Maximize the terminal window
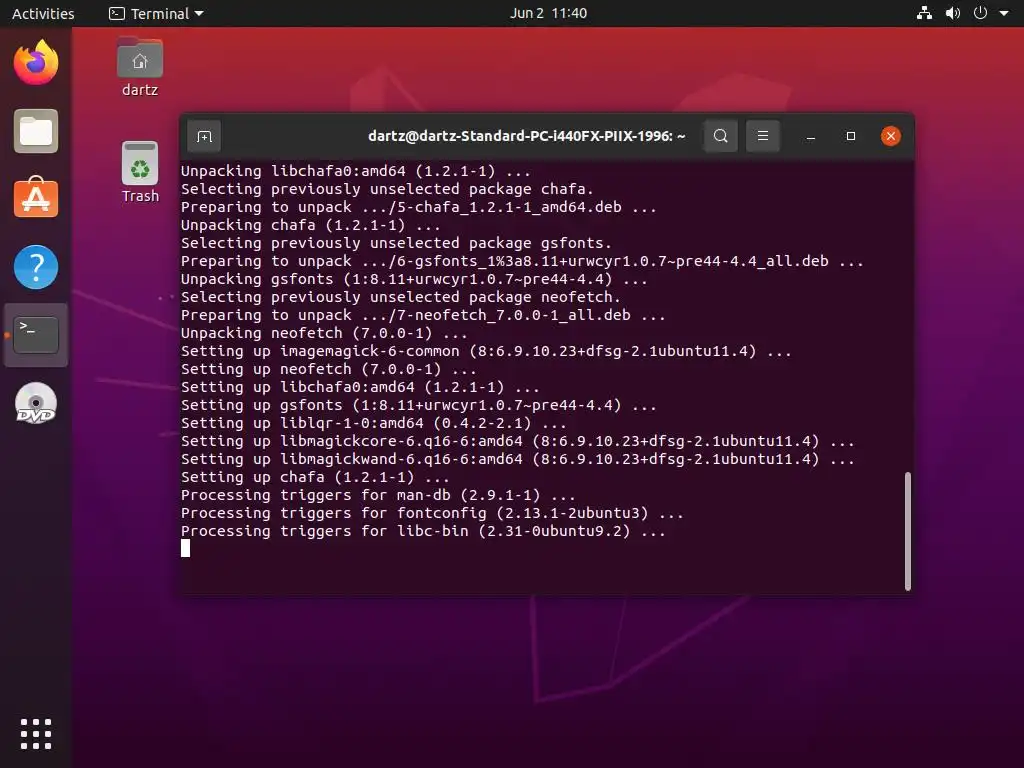The width and height of the screenshot is (1024, 768). [850, 136]
